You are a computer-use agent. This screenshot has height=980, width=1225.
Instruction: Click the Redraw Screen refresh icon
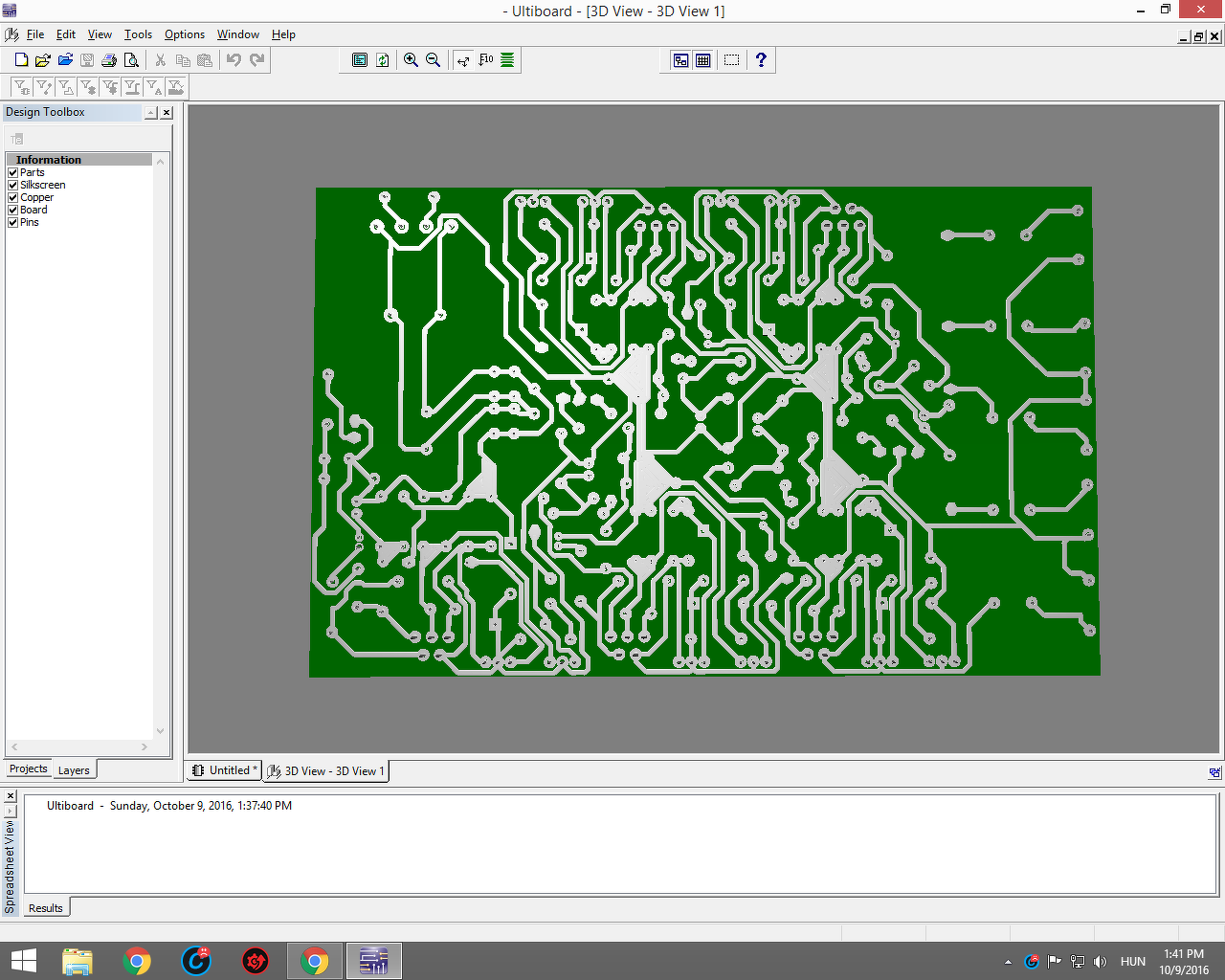pyautogui.click(x=382, y=60)
